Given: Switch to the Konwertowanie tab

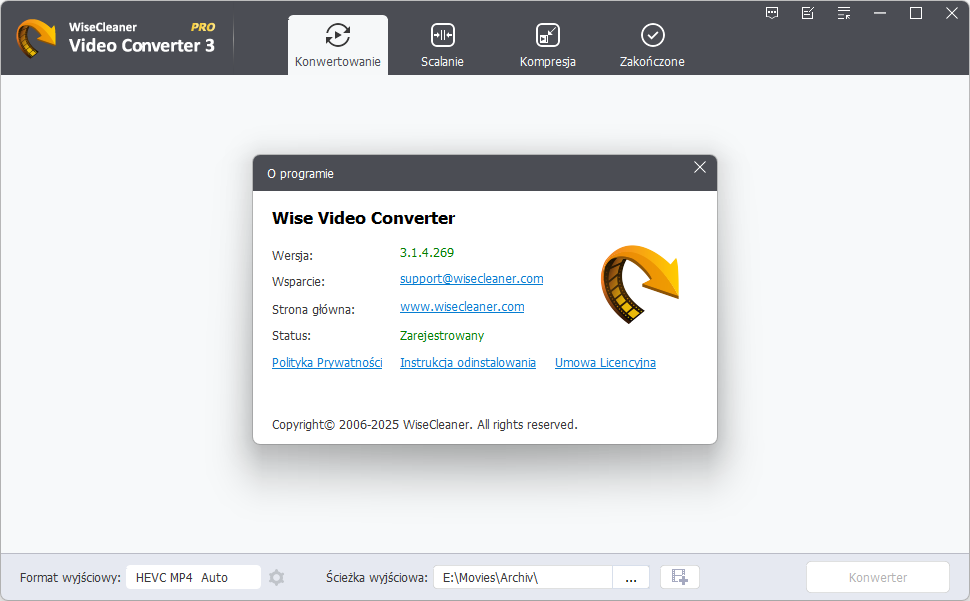Looking at the screenshot, I should coord(338,45).
